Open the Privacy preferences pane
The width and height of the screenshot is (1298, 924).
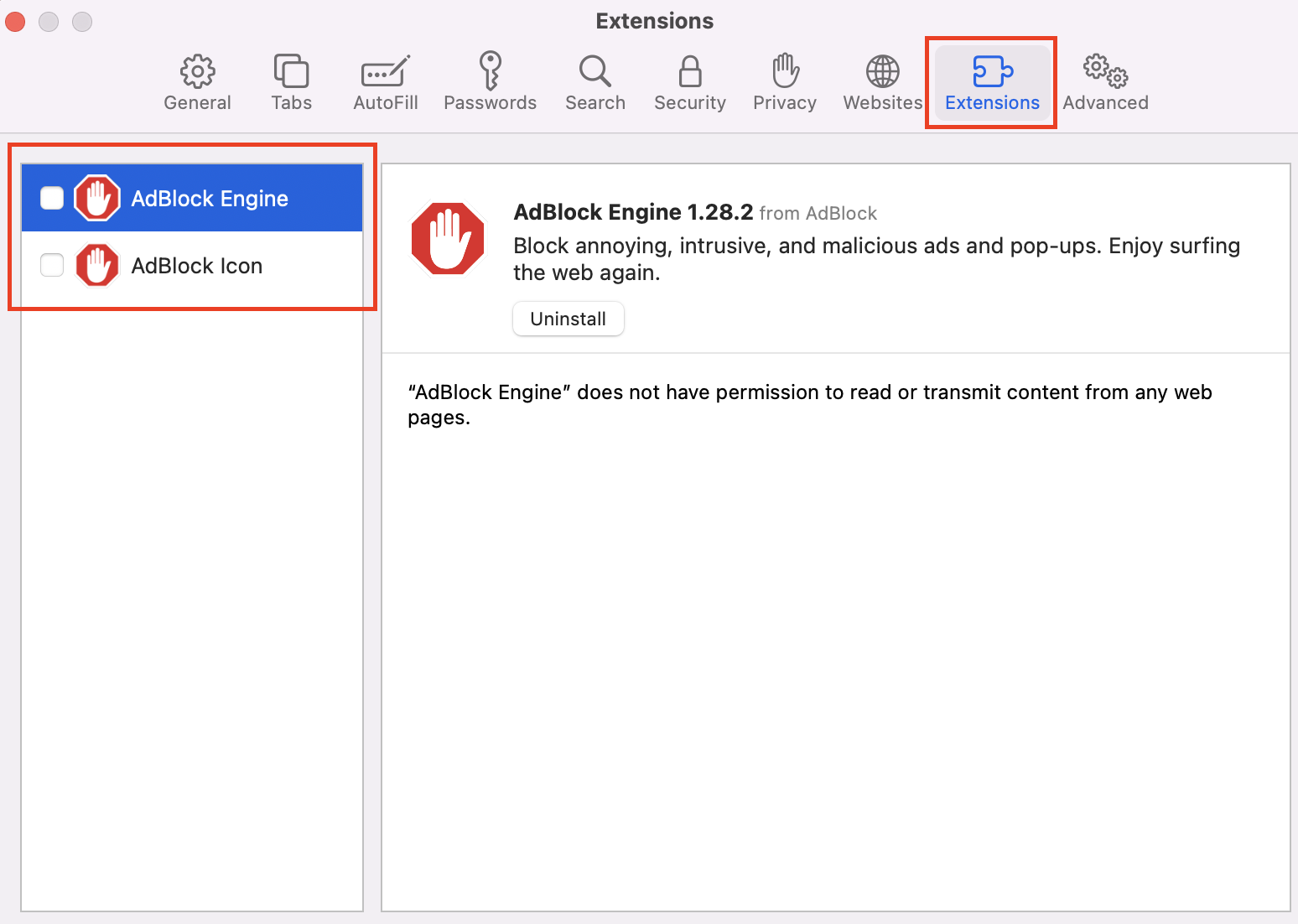pyautogui.click(x=785, y=83)
